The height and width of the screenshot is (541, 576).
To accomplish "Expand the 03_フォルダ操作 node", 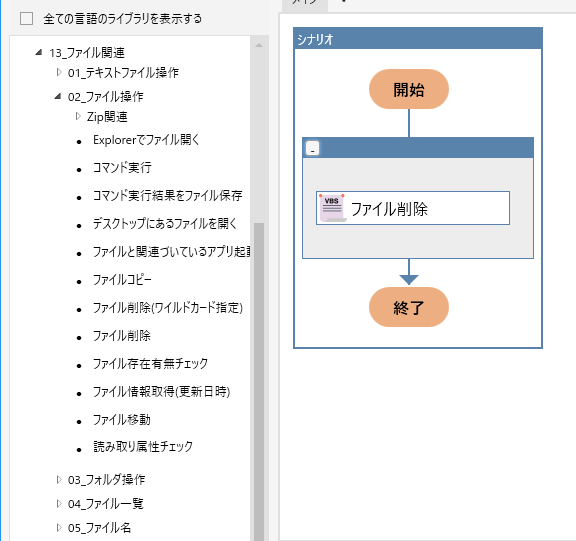I will click(x=59, y=479).
